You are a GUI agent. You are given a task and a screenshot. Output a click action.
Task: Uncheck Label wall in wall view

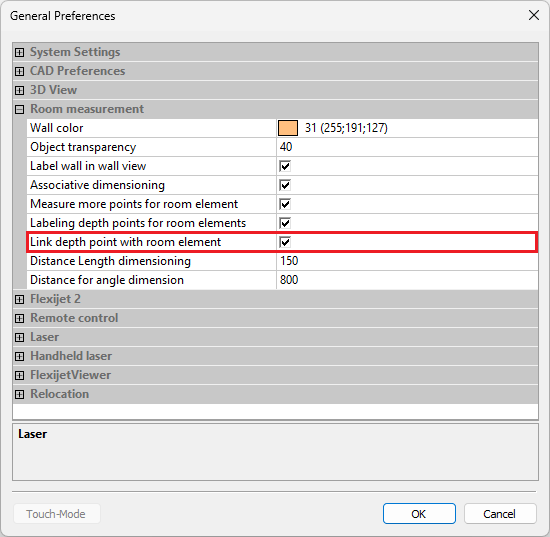285,166
